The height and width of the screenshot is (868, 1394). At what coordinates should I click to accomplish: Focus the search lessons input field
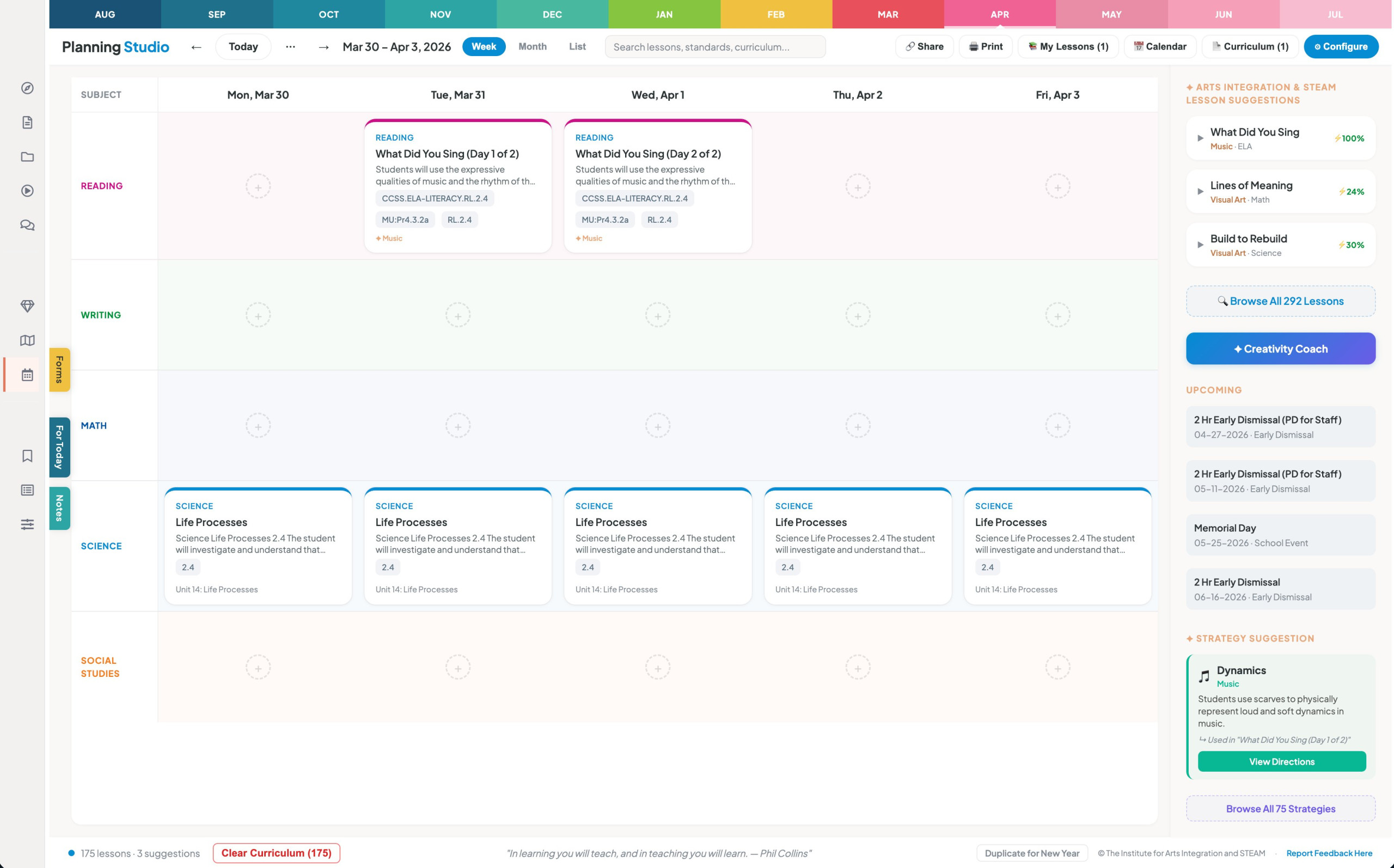click(715, 46)
